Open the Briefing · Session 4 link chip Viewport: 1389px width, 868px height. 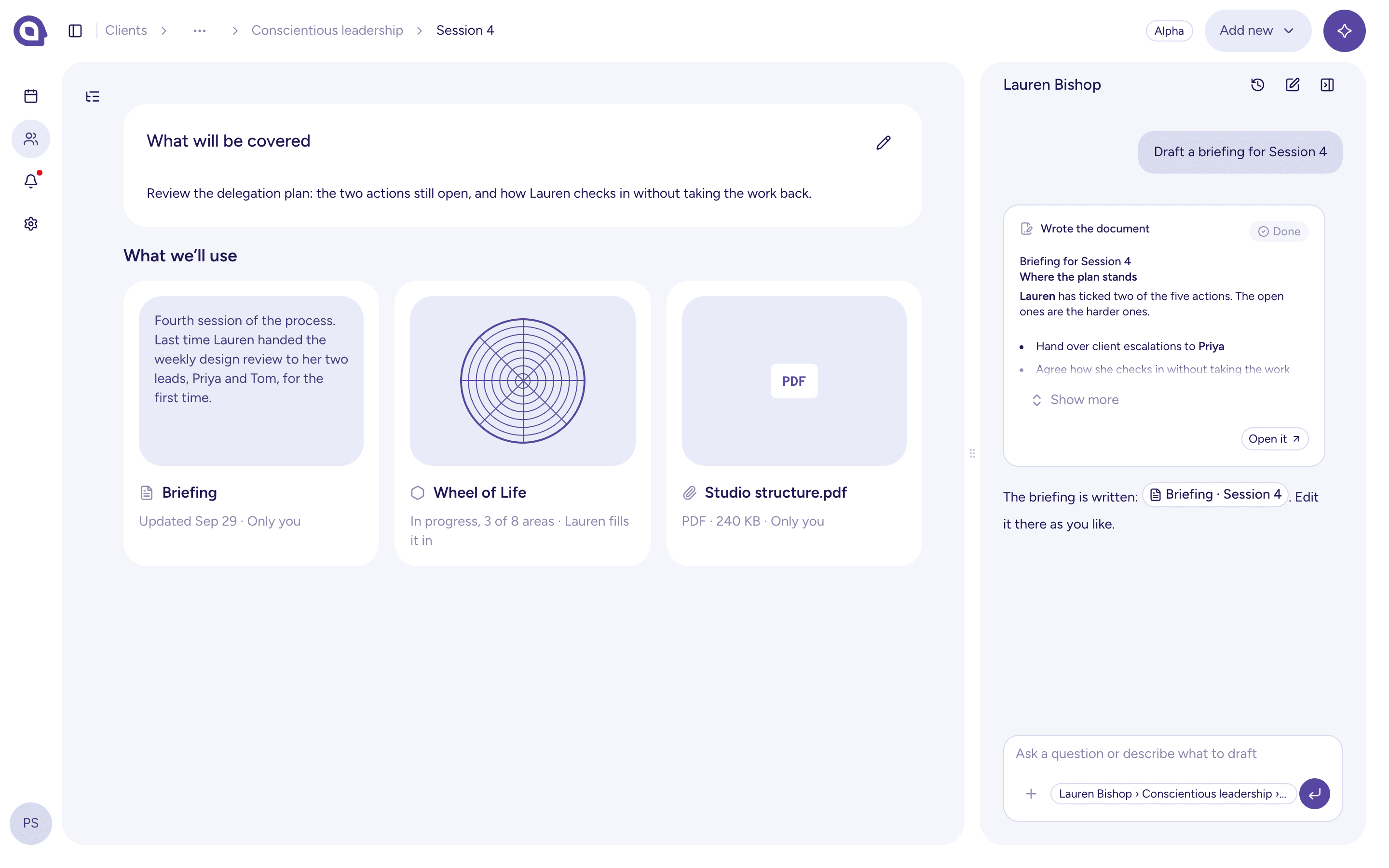[1215, 494]
